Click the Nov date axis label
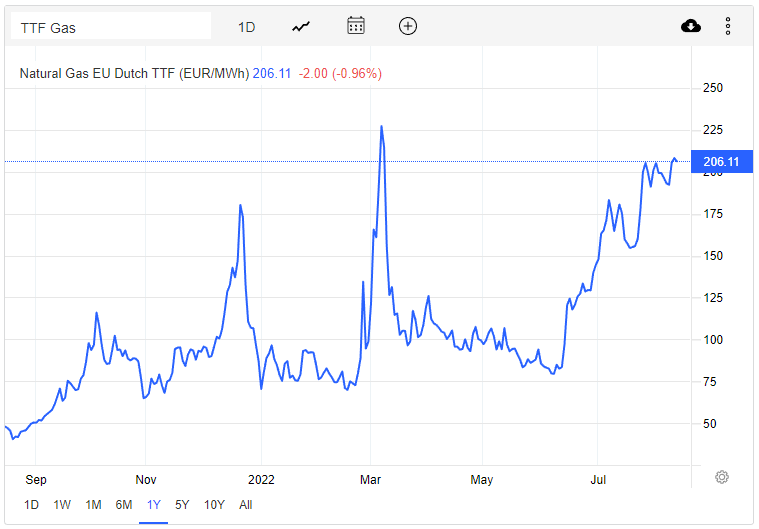Image resolution: width=759 pixels, height=529 pixels. point(146,480)
